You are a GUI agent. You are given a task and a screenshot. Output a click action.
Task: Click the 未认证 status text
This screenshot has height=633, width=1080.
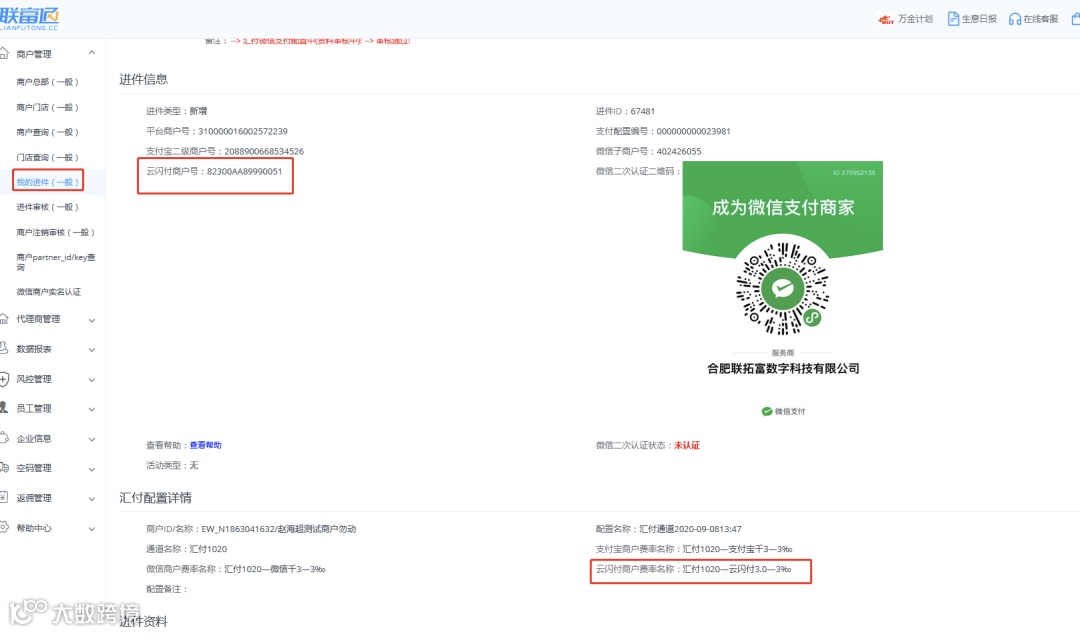click(x=687, y=445)
